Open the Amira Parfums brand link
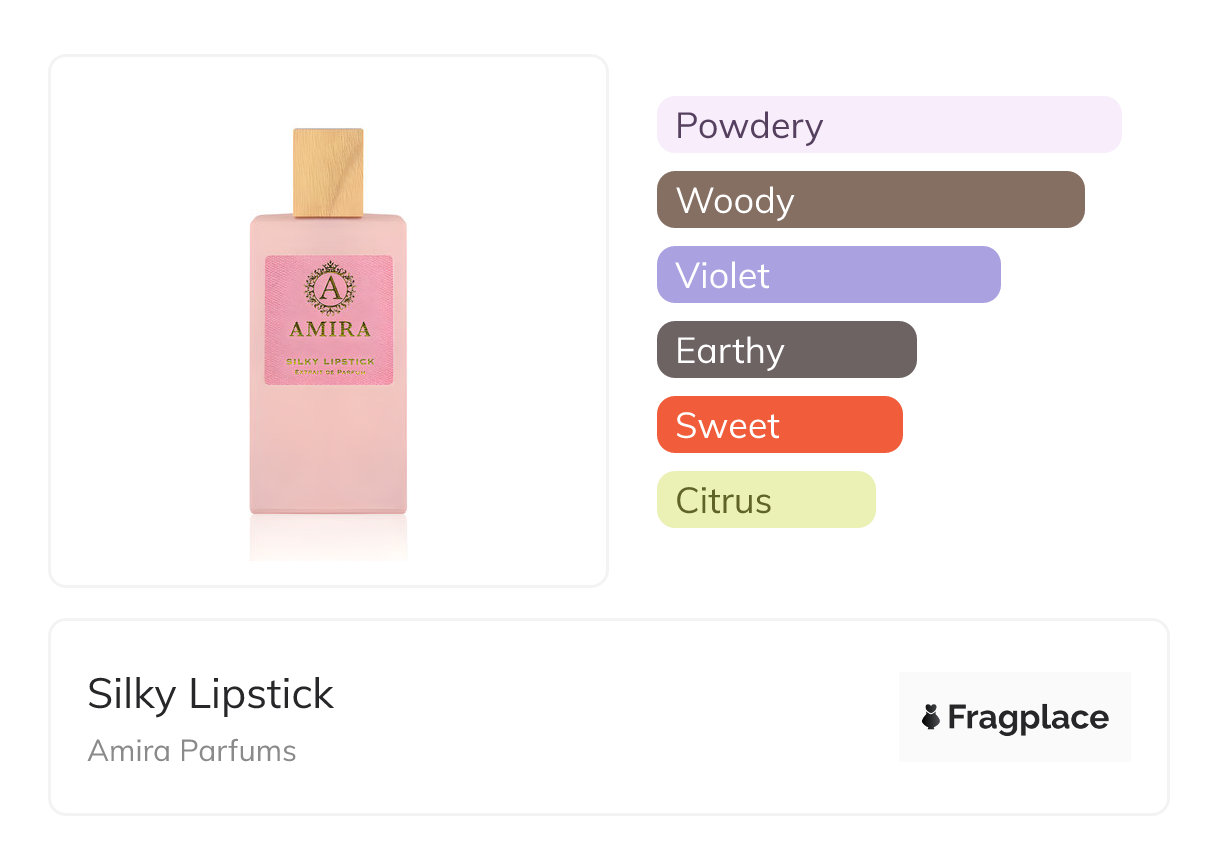The height and width of the screenshot is (864, 1218). click(192, 750)
